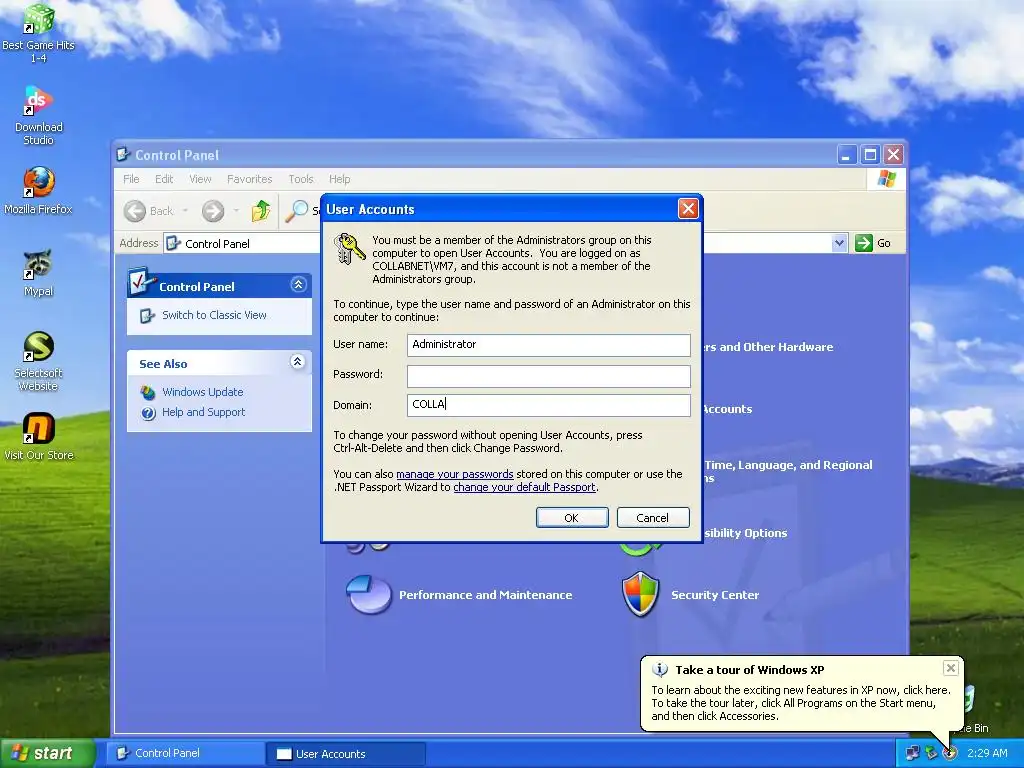Screen dimensions: 1024x768
Task: Open Visit Our Store desktop shortcut
Action: [39, 437]
